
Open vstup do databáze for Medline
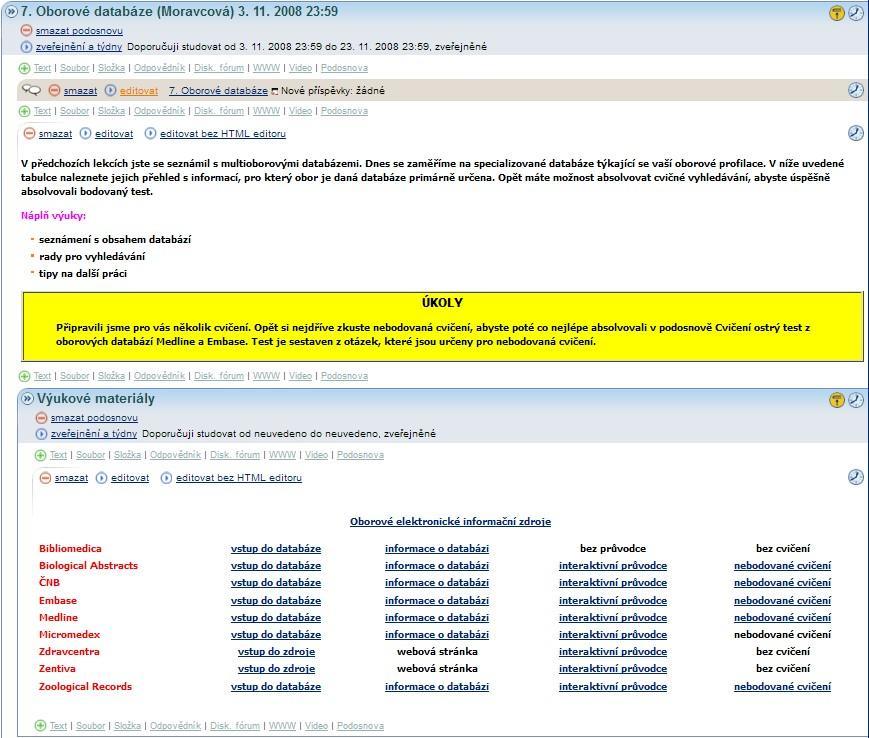276,618
